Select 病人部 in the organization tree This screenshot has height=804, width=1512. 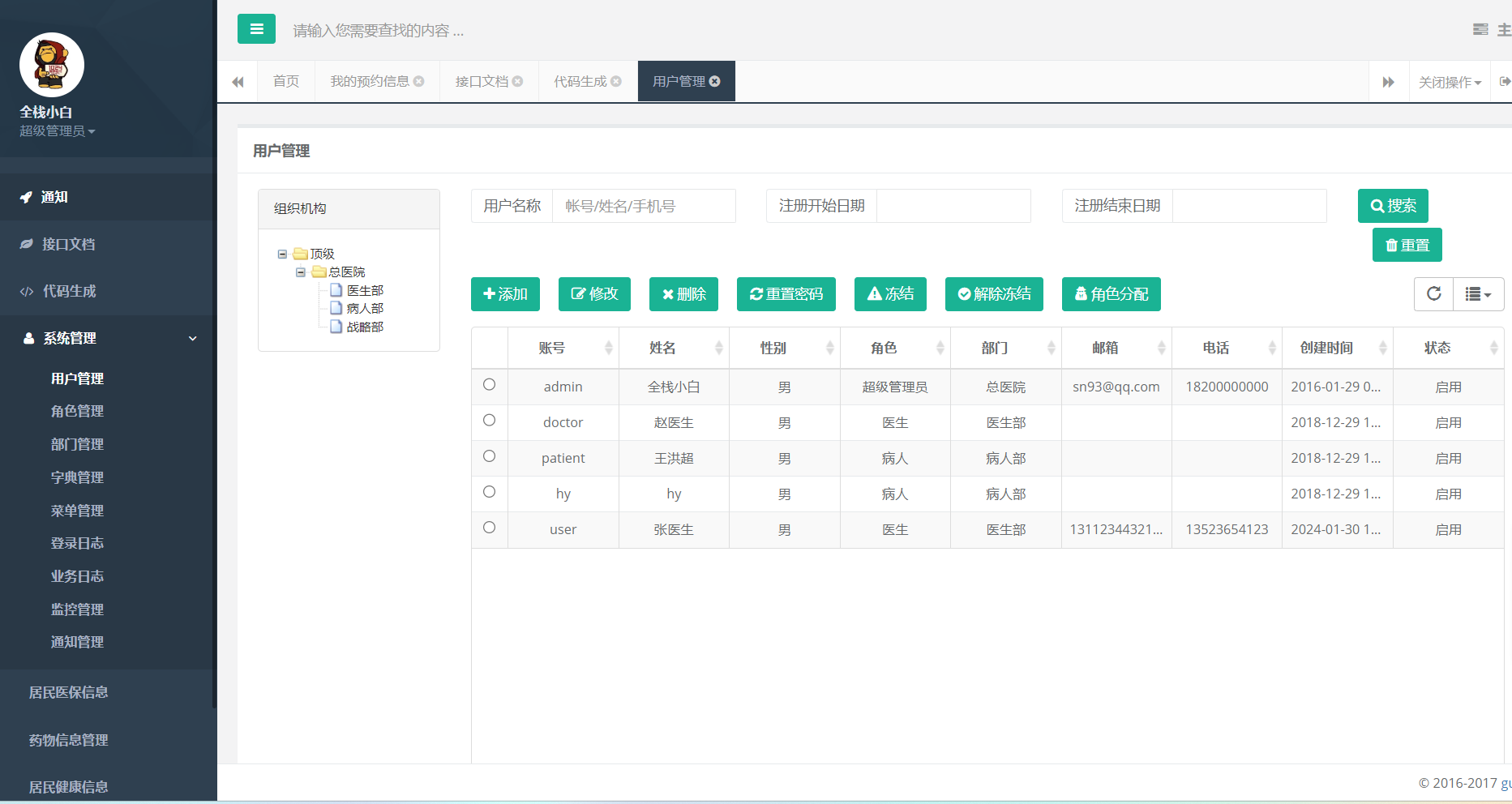(x=365, y=308)
